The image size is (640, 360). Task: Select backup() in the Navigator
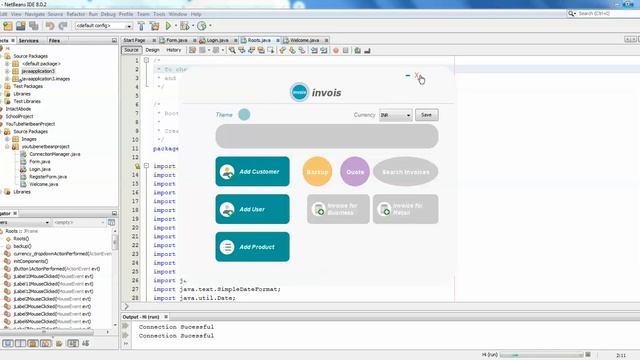pos(22,246)
